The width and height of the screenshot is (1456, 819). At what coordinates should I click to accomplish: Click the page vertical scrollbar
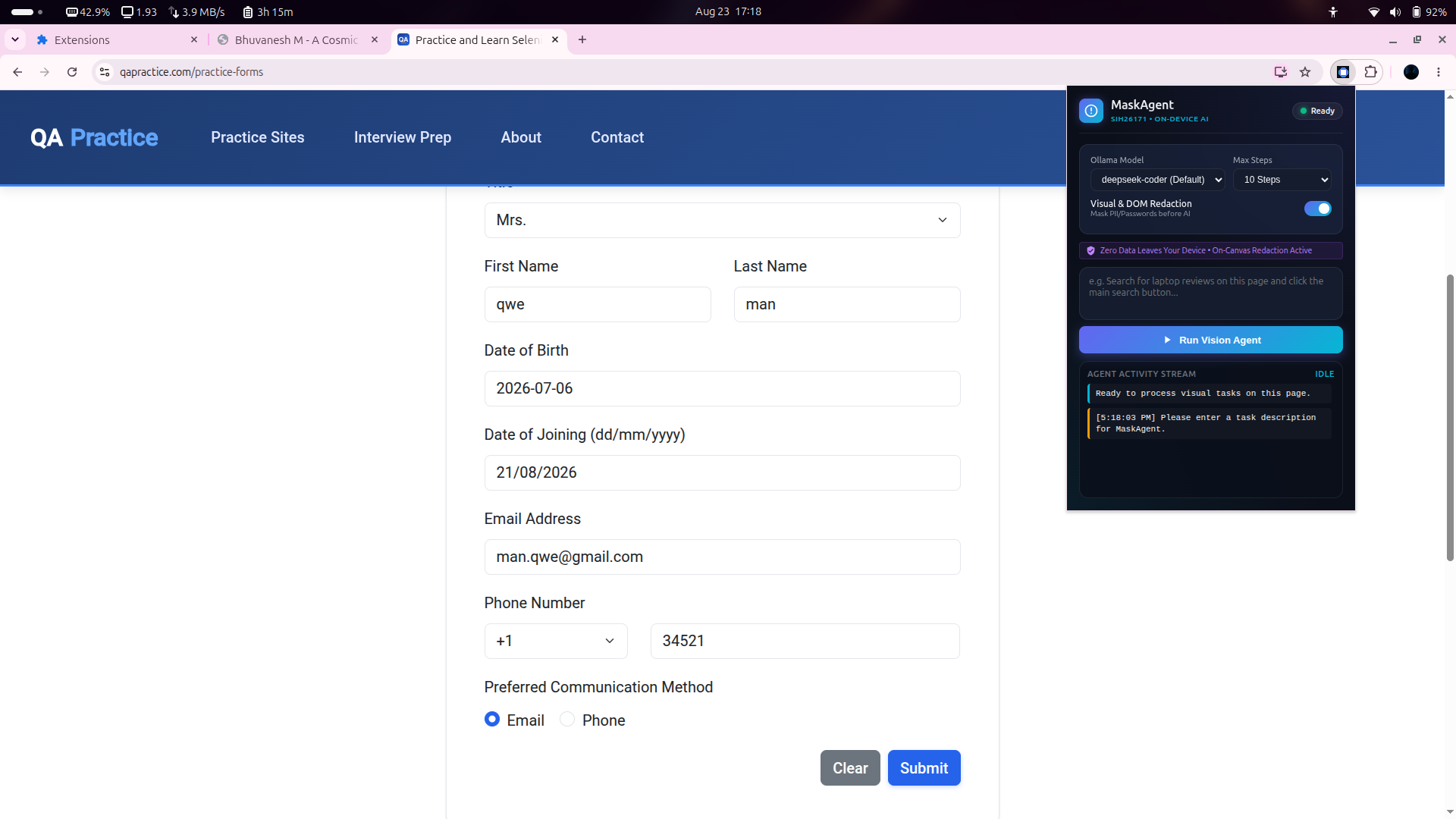[1450, 417]
